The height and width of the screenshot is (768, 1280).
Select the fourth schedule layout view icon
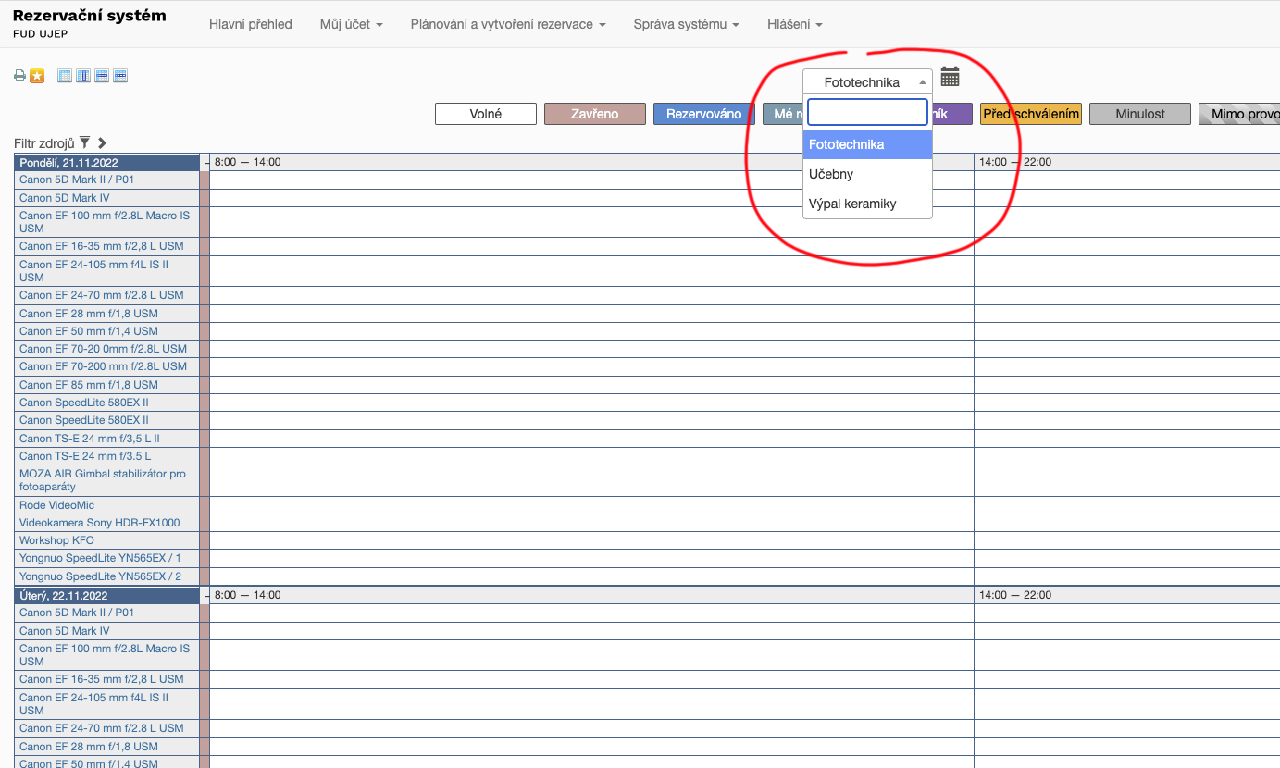pos(120,76)
